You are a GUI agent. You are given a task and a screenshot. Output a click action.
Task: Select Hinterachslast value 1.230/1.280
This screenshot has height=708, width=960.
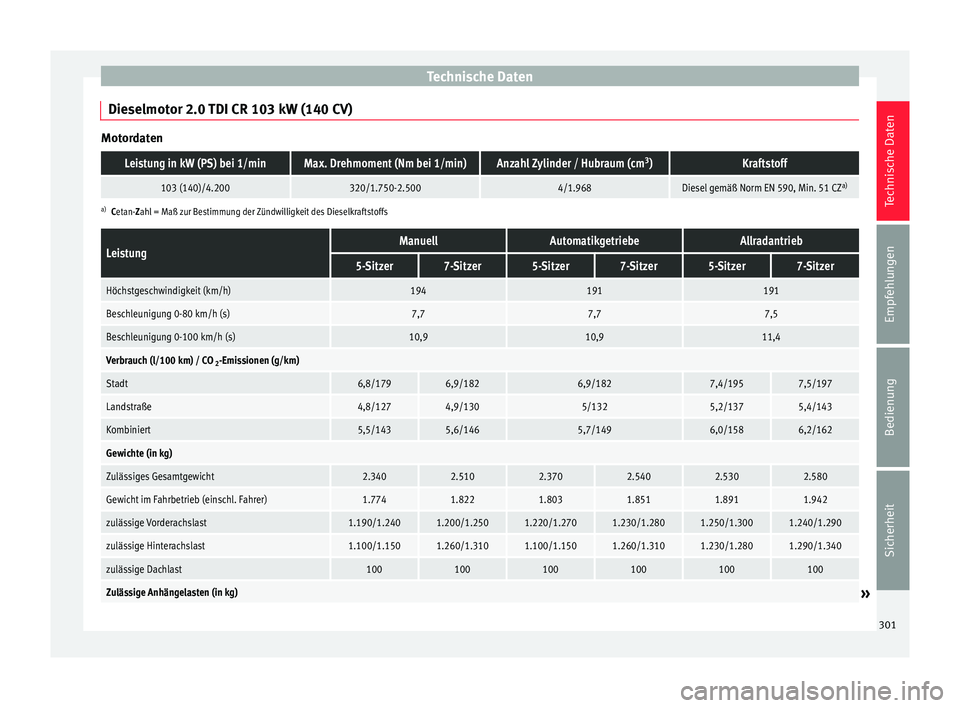click(x=727, y=547)
